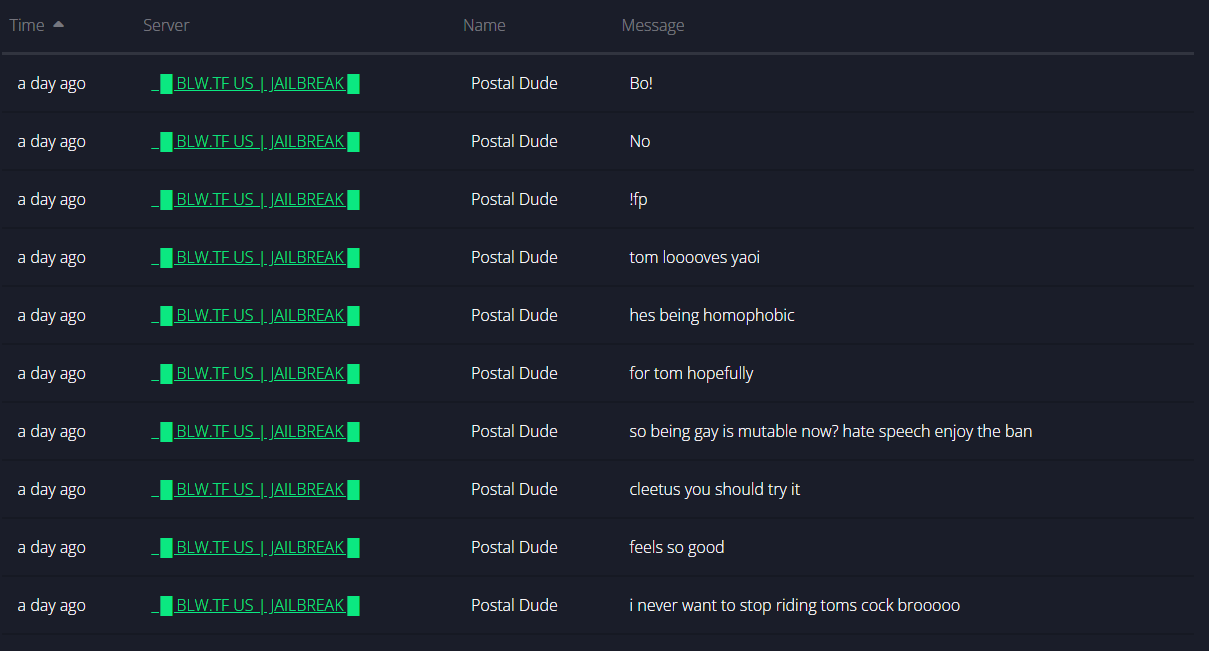
Task: Open server link beside 'Bo!' message
Action: coord(255,84)
